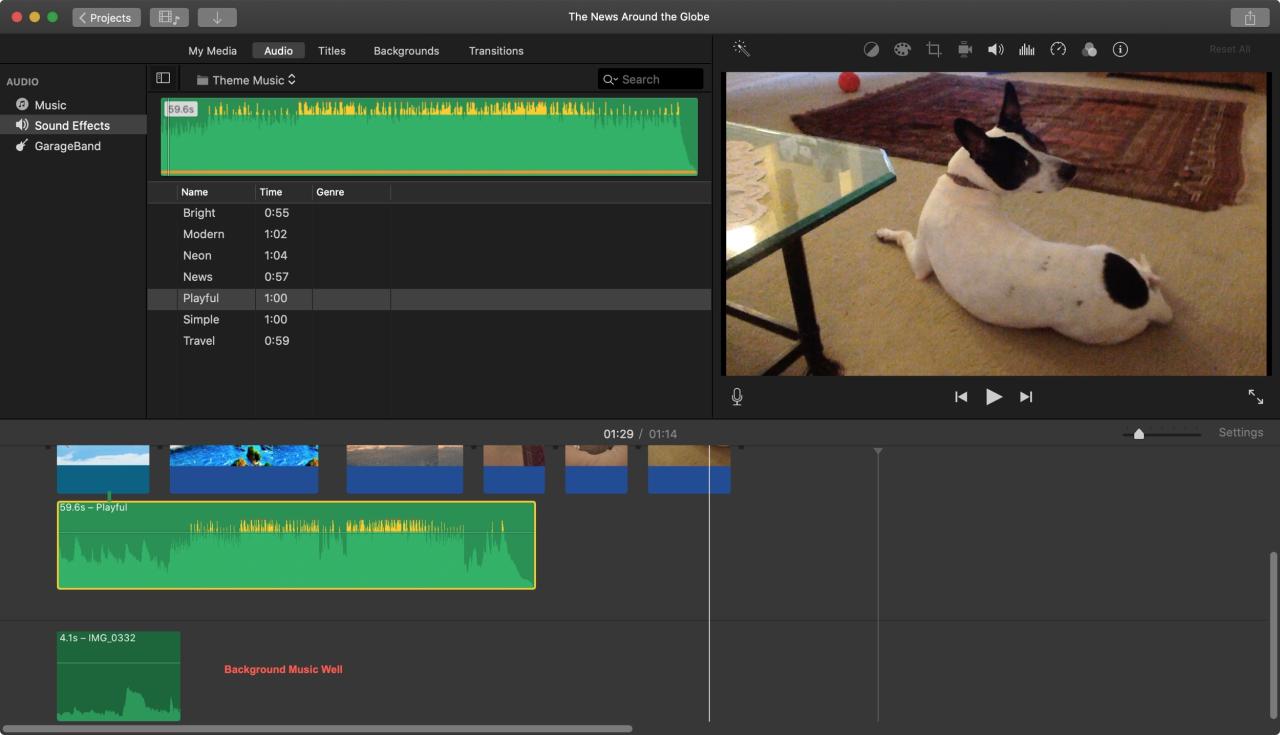The height and width of the screenshot is (735, 1280).
Task: Show clip information with the info icon
Action: (1120, 49)
